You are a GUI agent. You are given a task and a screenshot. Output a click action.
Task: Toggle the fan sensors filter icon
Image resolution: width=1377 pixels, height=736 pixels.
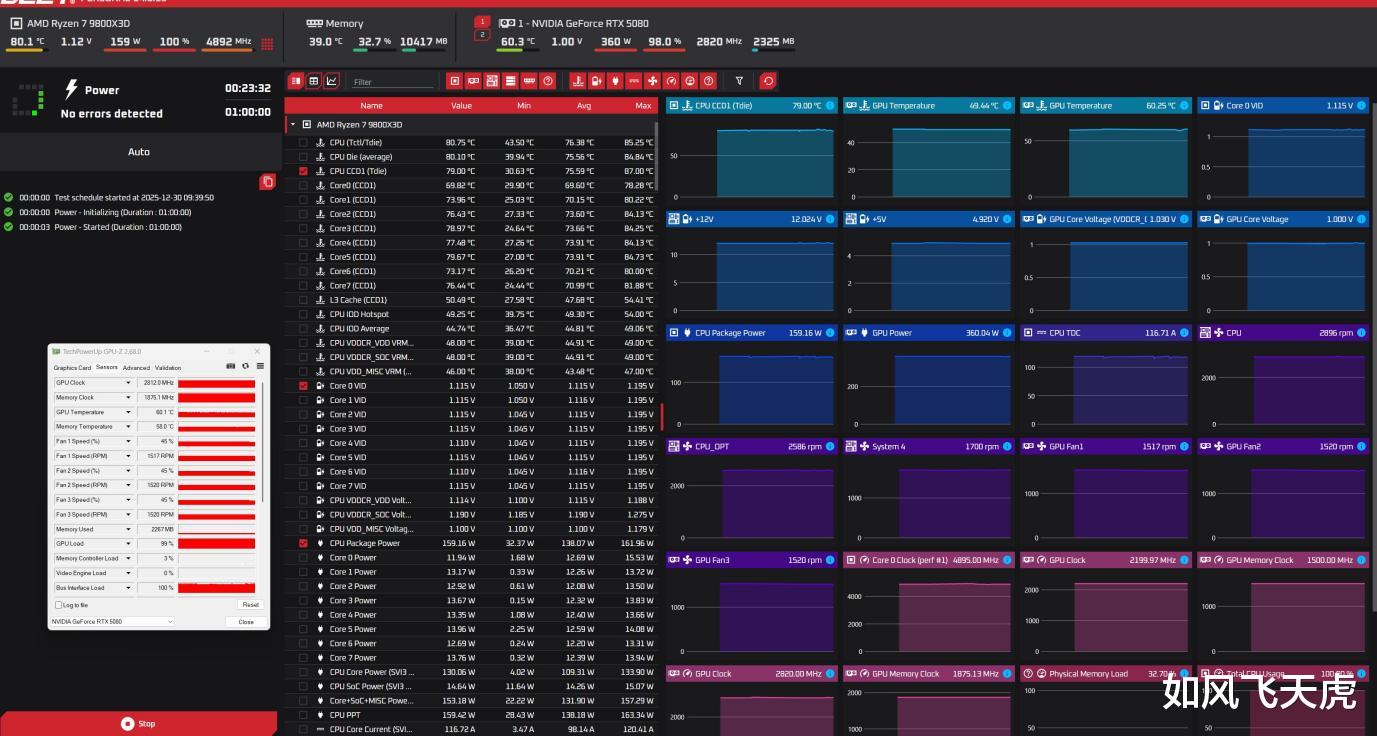pos(653,81)
